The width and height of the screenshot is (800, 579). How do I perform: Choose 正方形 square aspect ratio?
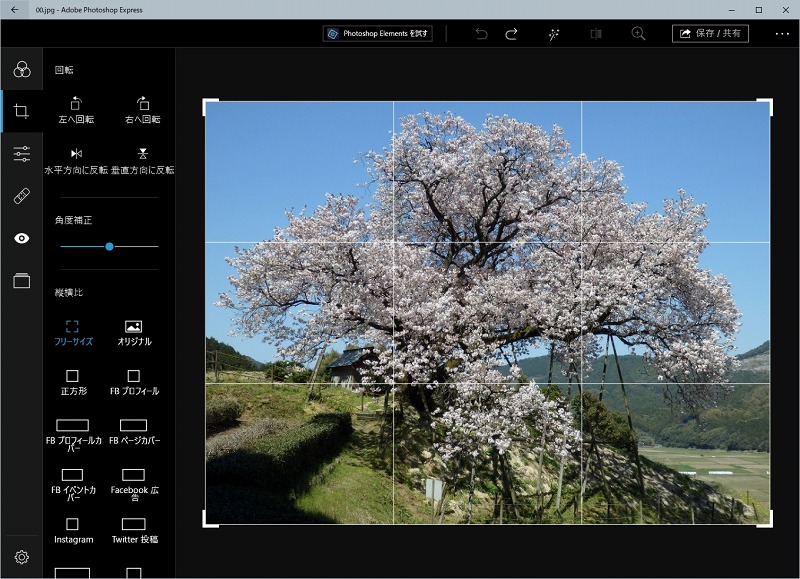[73, 383]
